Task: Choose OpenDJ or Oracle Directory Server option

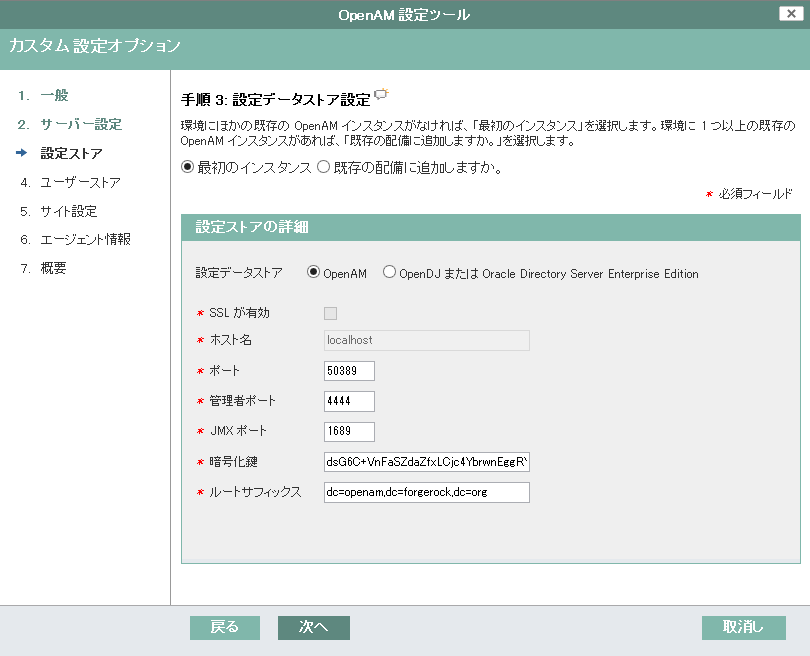Action: [x=389, y=273]
